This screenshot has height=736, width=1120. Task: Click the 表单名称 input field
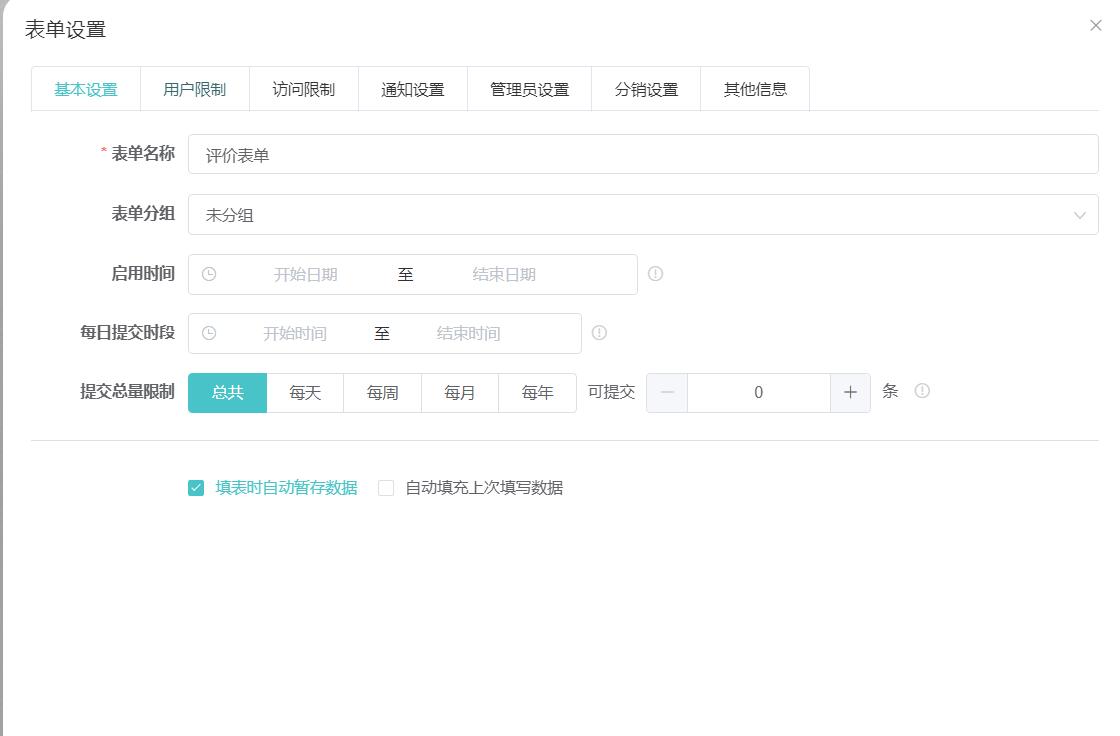pyautogui.click(x=643, y=154)
